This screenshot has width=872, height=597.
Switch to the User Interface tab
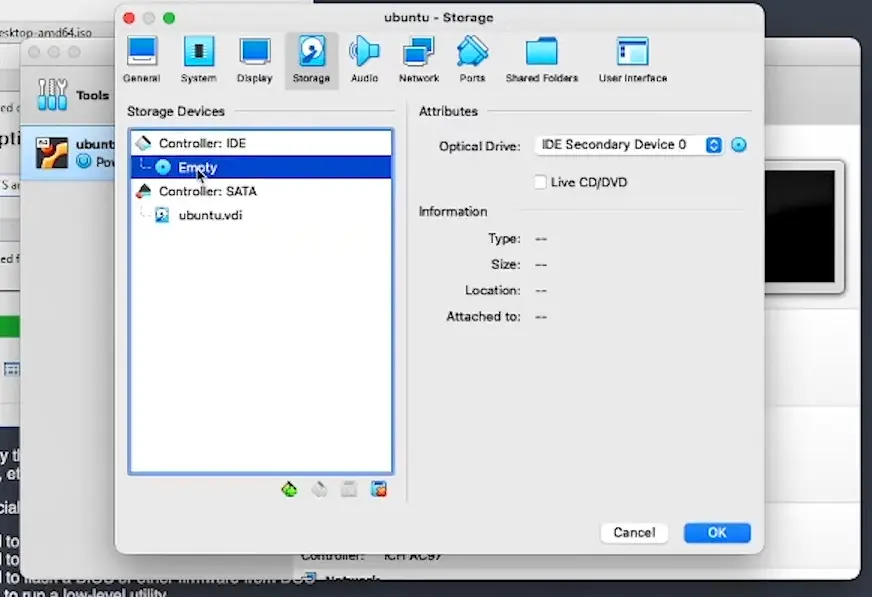[x=633, y=60]
